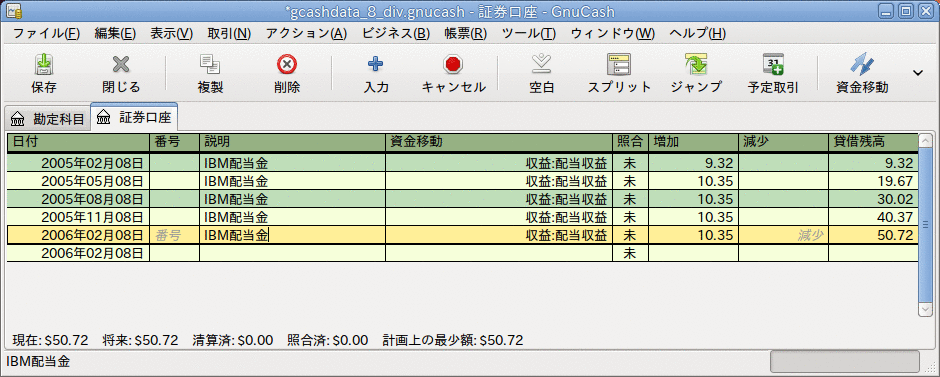Click the キャンセル (Cancel) stop icon
940x377 pixels.
pyautogui.click(x=453, y=64)
